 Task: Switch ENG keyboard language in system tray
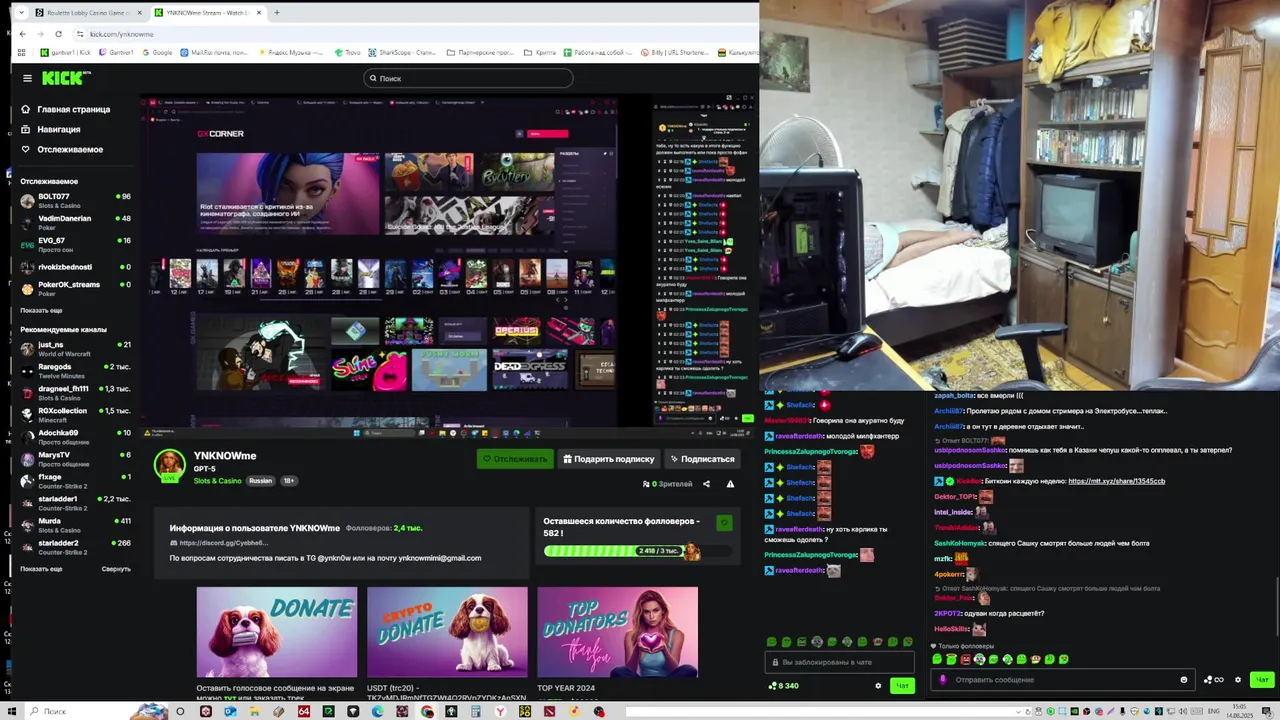(x=1214, y=711)
